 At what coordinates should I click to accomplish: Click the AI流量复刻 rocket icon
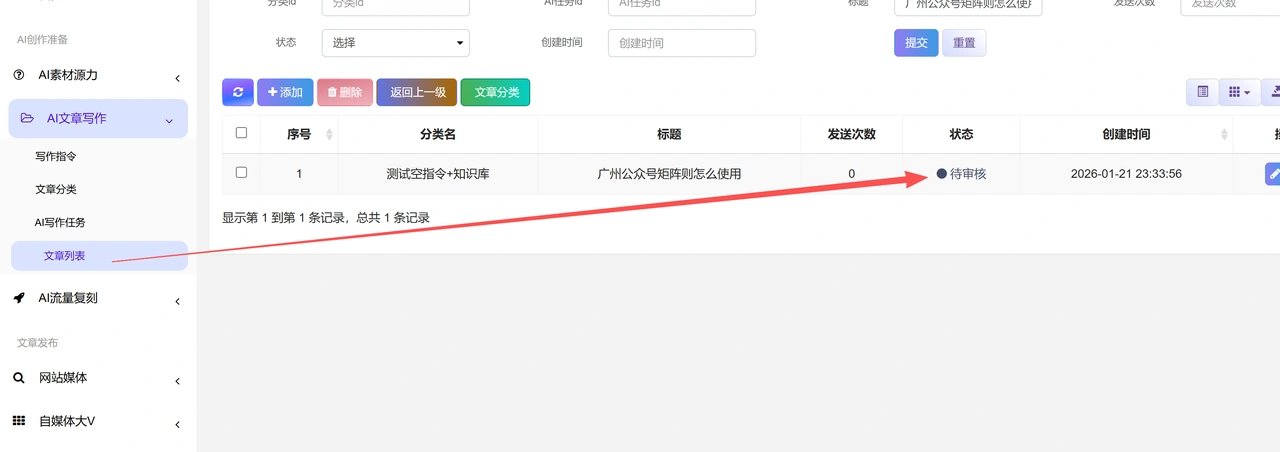point(19,298)
